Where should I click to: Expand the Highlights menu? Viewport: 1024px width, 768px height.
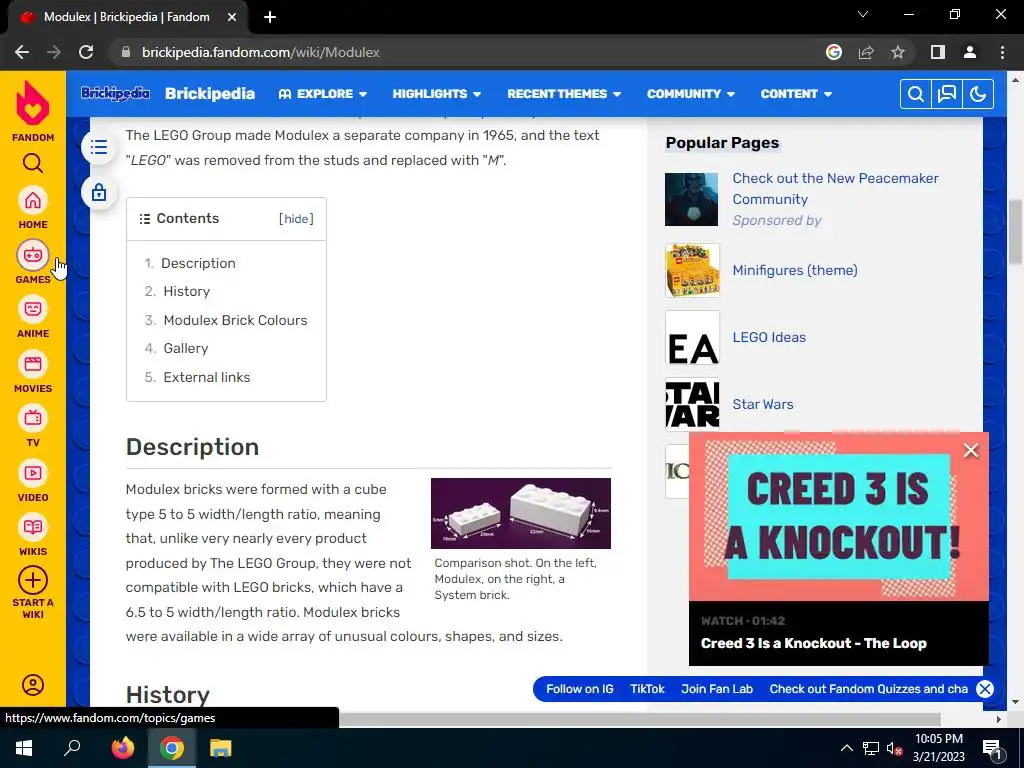click(436, 94)
